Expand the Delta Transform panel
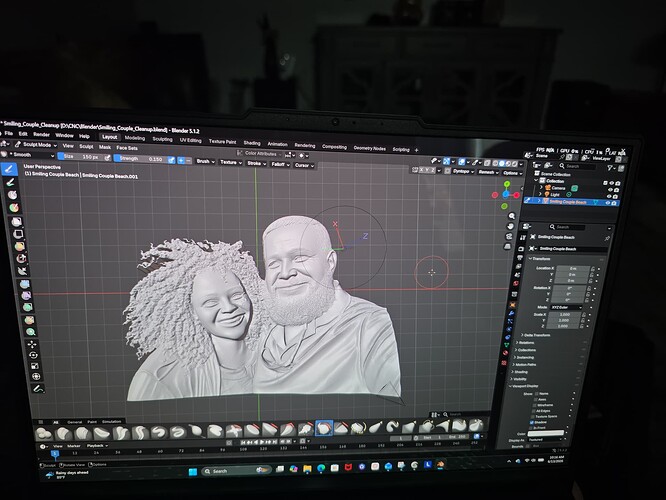This screenshot has height=500, width=666. [x=536, y=335]
